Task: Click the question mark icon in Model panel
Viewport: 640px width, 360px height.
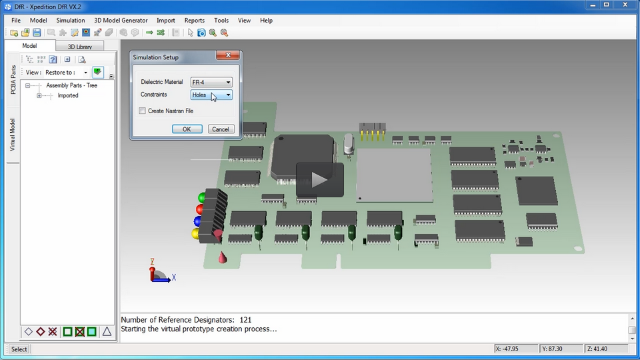Action: (x=53, y=60)
